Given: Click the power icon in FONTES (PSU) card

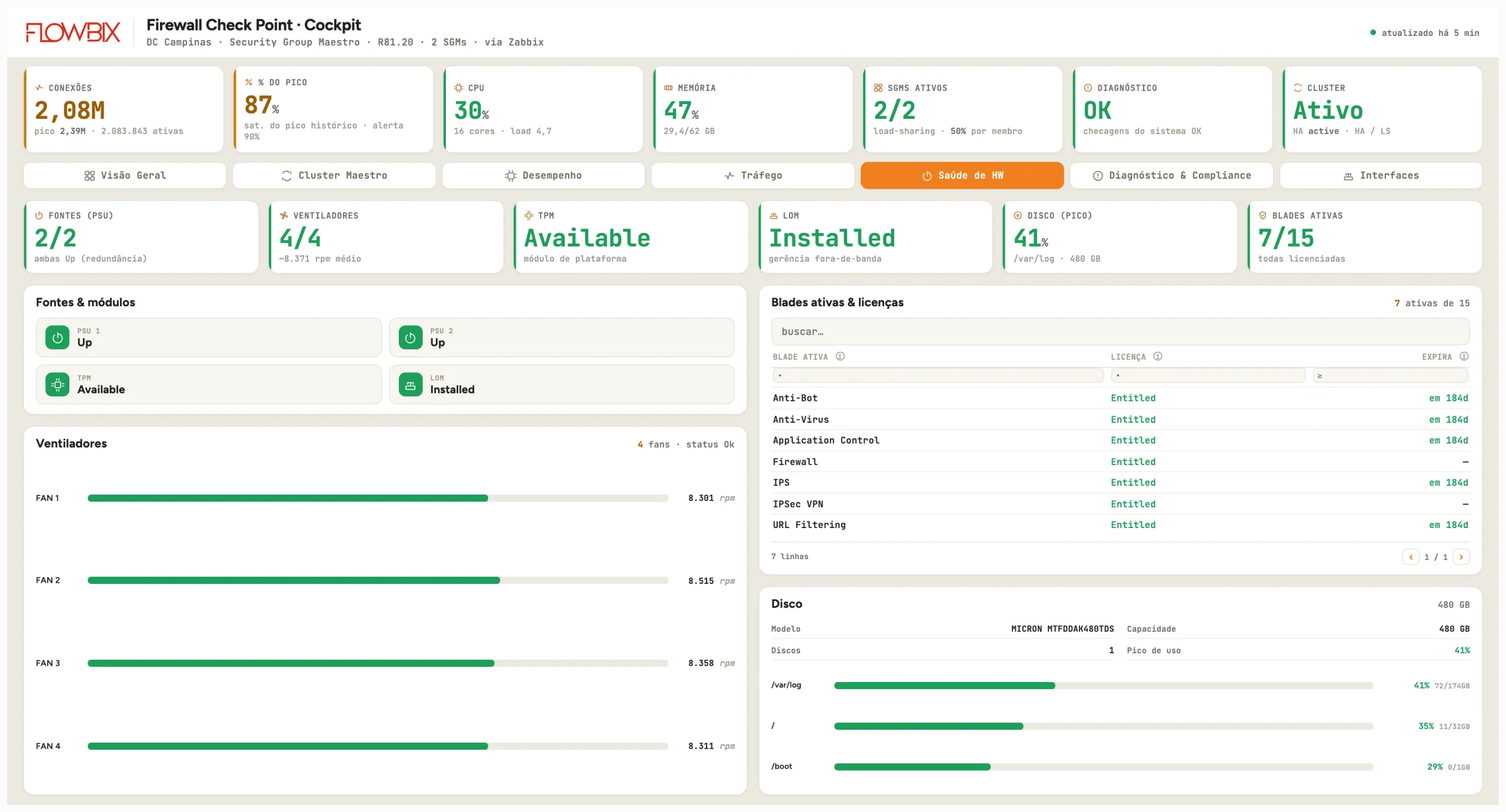Looking at the screenshot, I should click(39, 215).
